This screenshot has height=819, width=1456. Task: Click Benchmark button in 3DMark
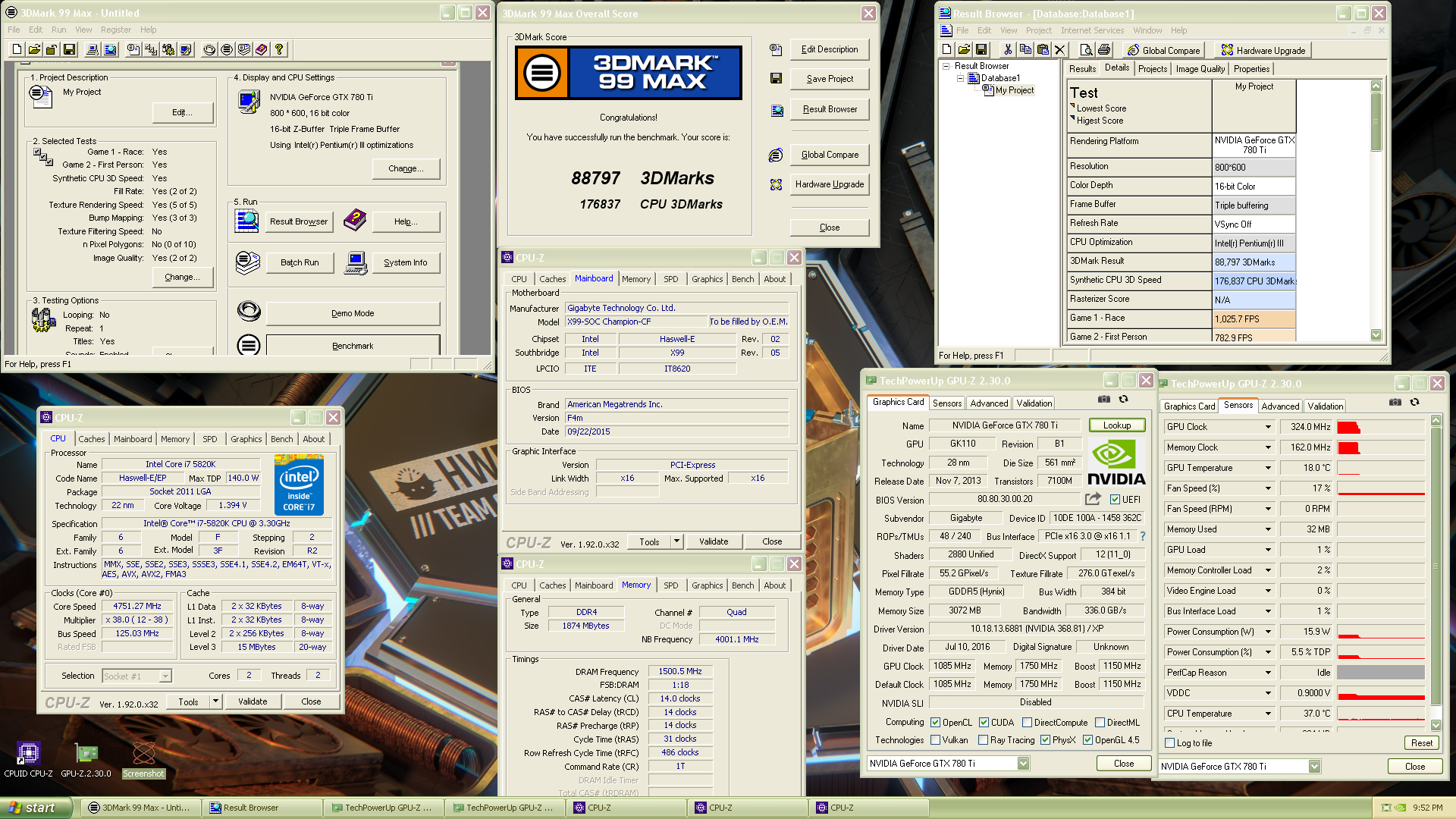click(353, 346)
